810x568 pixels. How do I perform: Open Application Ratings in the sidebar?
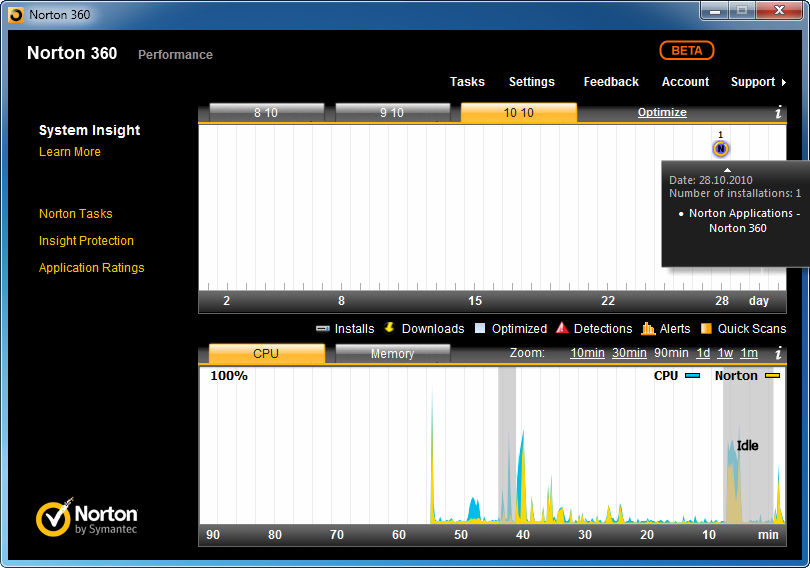coord(91,267)
